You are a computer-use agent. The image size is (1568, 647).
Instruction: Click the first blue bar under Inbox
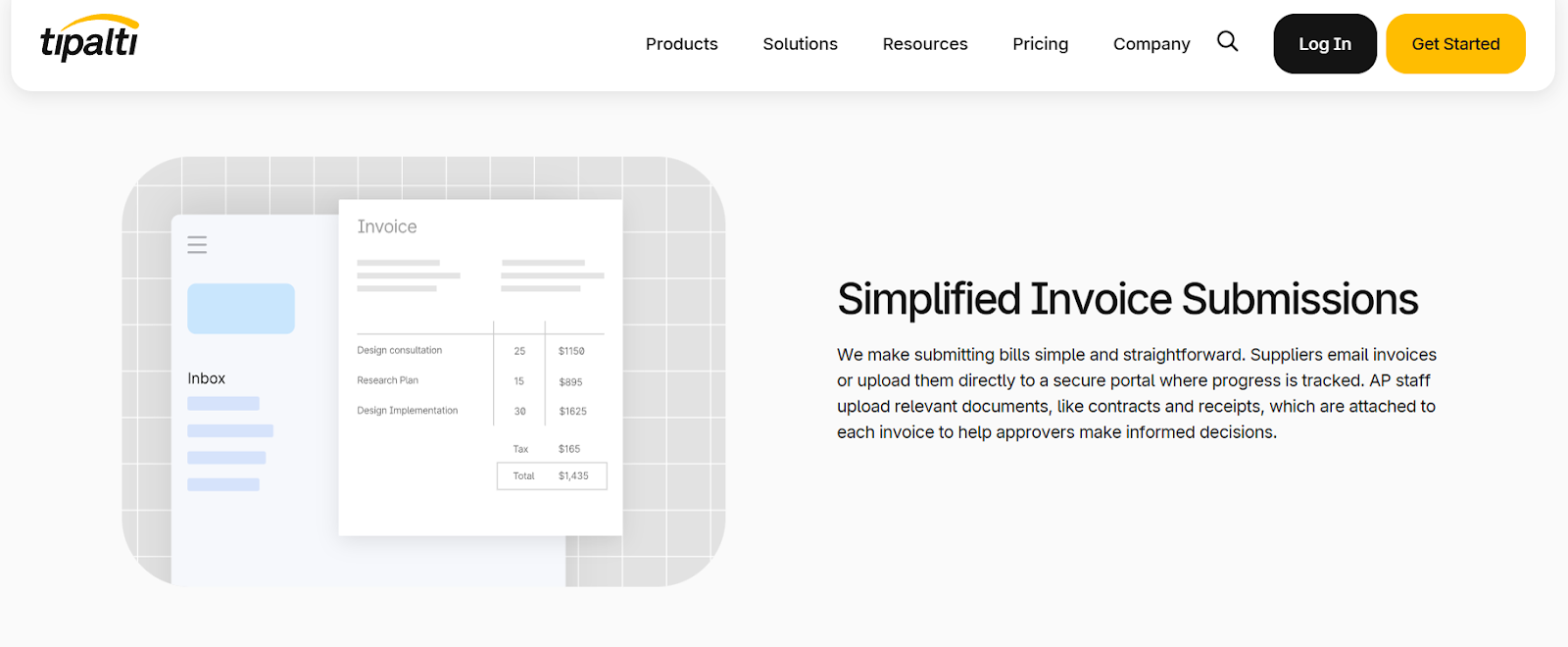click(223, 404)
